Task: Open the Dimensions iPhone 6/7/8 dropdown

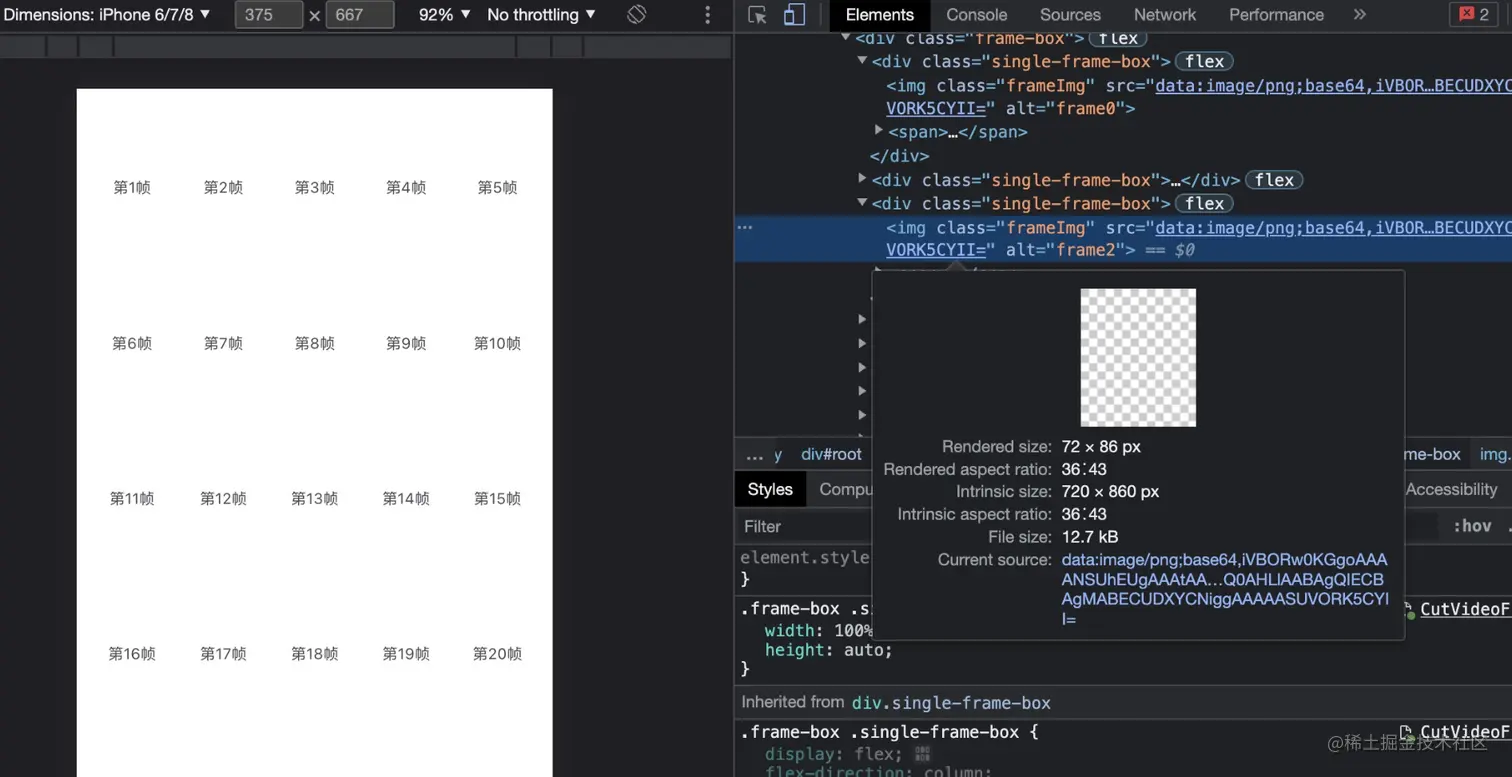Action: coord(107,15)
